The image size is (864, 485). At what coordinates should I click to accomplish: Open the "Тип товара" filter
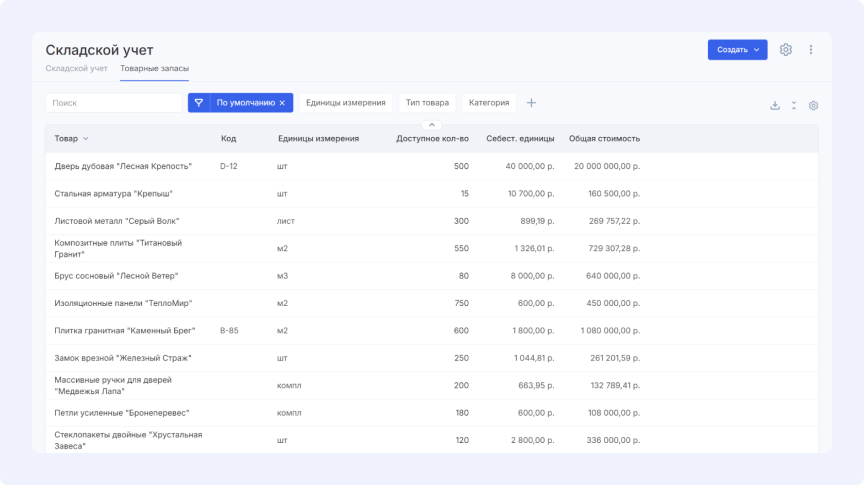pos(427,103)
